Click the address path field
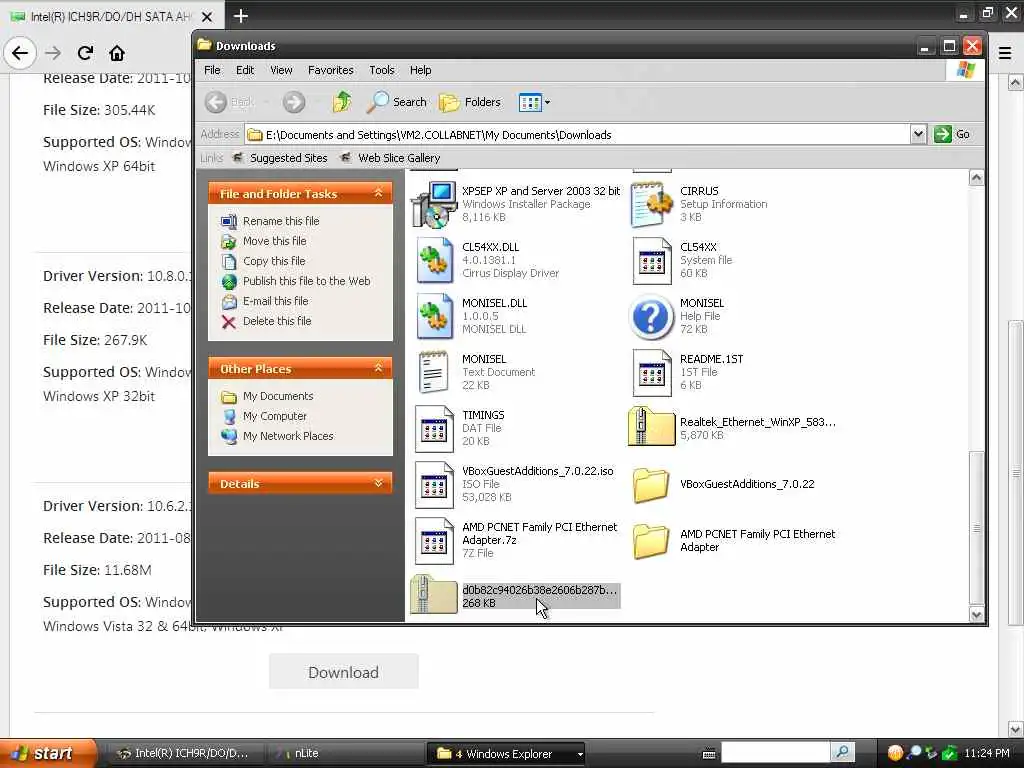Screen dimensions: 1024x768 click(x=578, y=135)
